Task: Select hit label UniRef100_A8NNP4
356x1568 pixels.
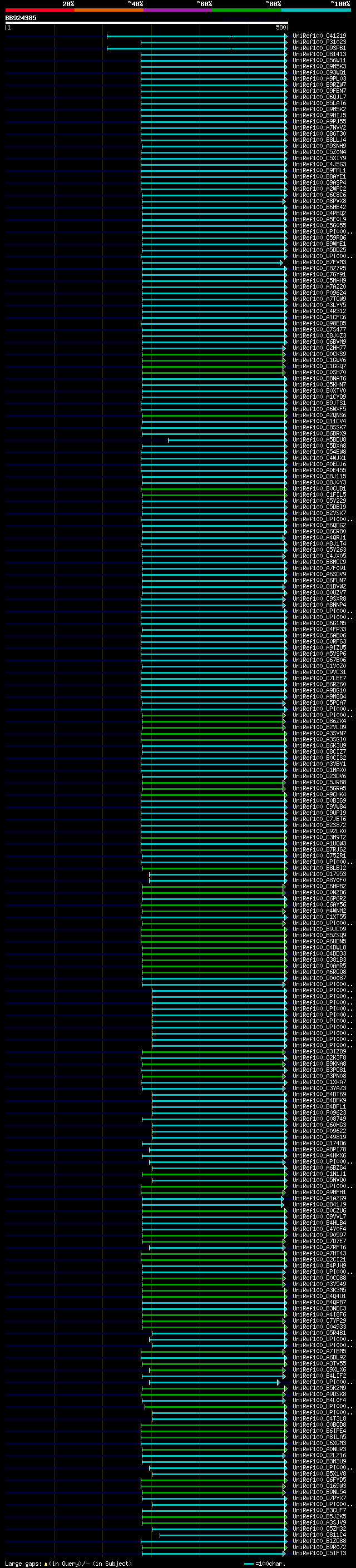Action: [319, 605]
